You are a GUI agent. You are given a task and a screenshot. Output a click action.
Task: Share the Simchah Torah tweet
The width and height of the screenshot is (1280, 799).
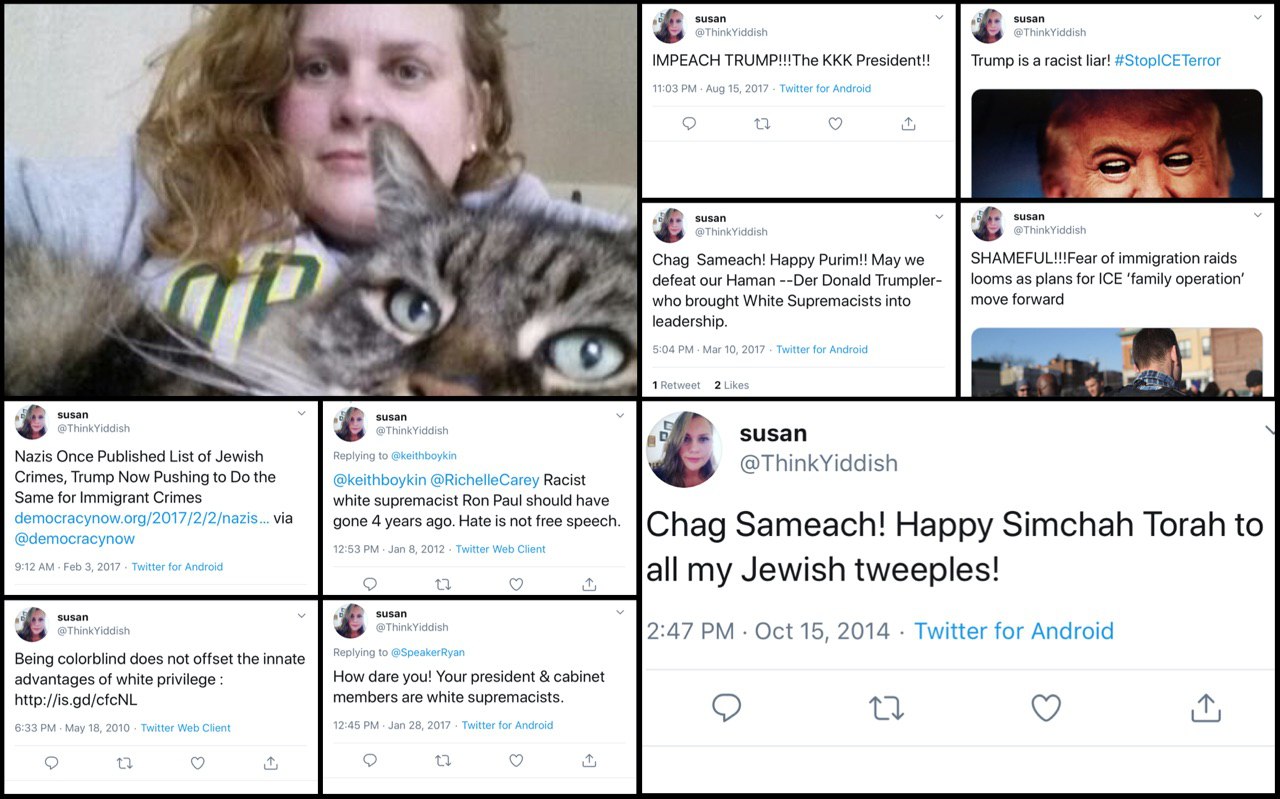pyautogui.click(x=1206, y=708)
